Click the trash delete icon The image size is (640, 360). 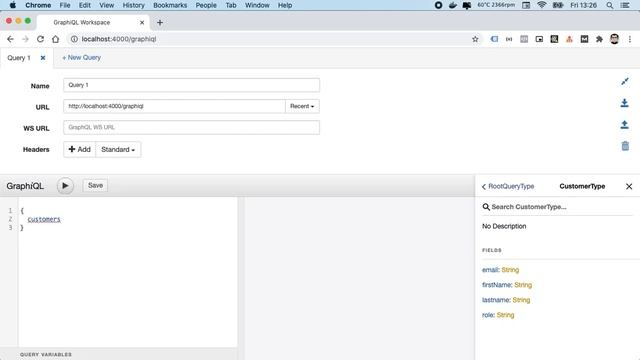(625, 146)
